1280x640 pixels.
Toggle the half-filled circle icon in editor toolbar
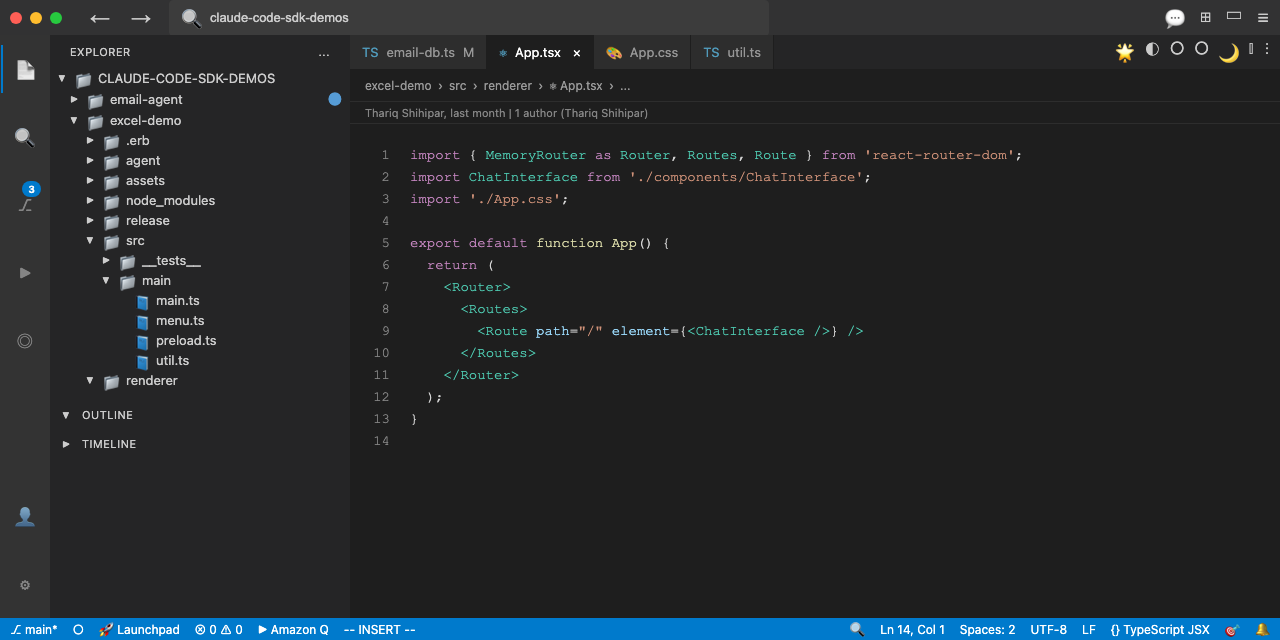pos(1152,49)
